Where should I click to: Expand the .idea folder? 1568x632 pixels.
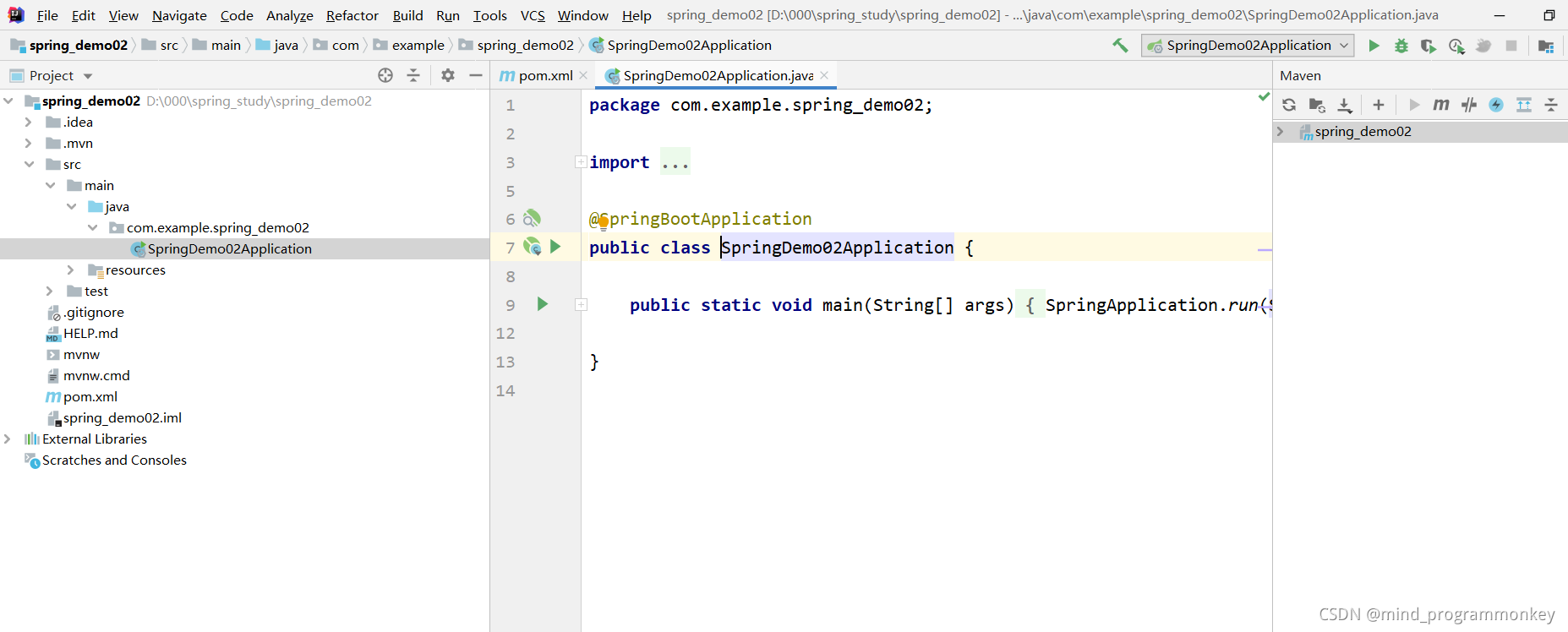click(x=29, y=122)
